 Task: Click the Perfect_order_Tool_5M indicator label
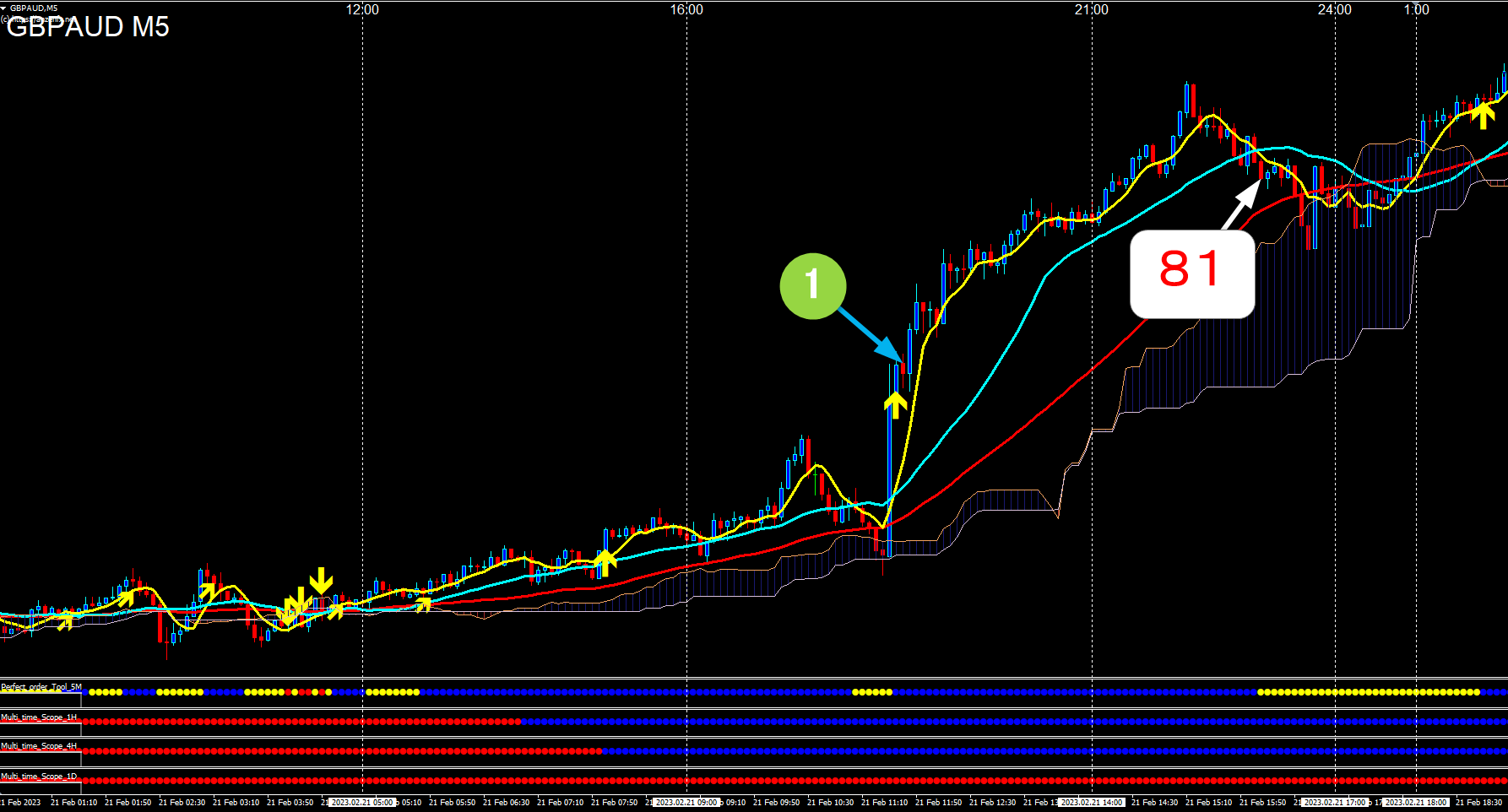[41, 687]
